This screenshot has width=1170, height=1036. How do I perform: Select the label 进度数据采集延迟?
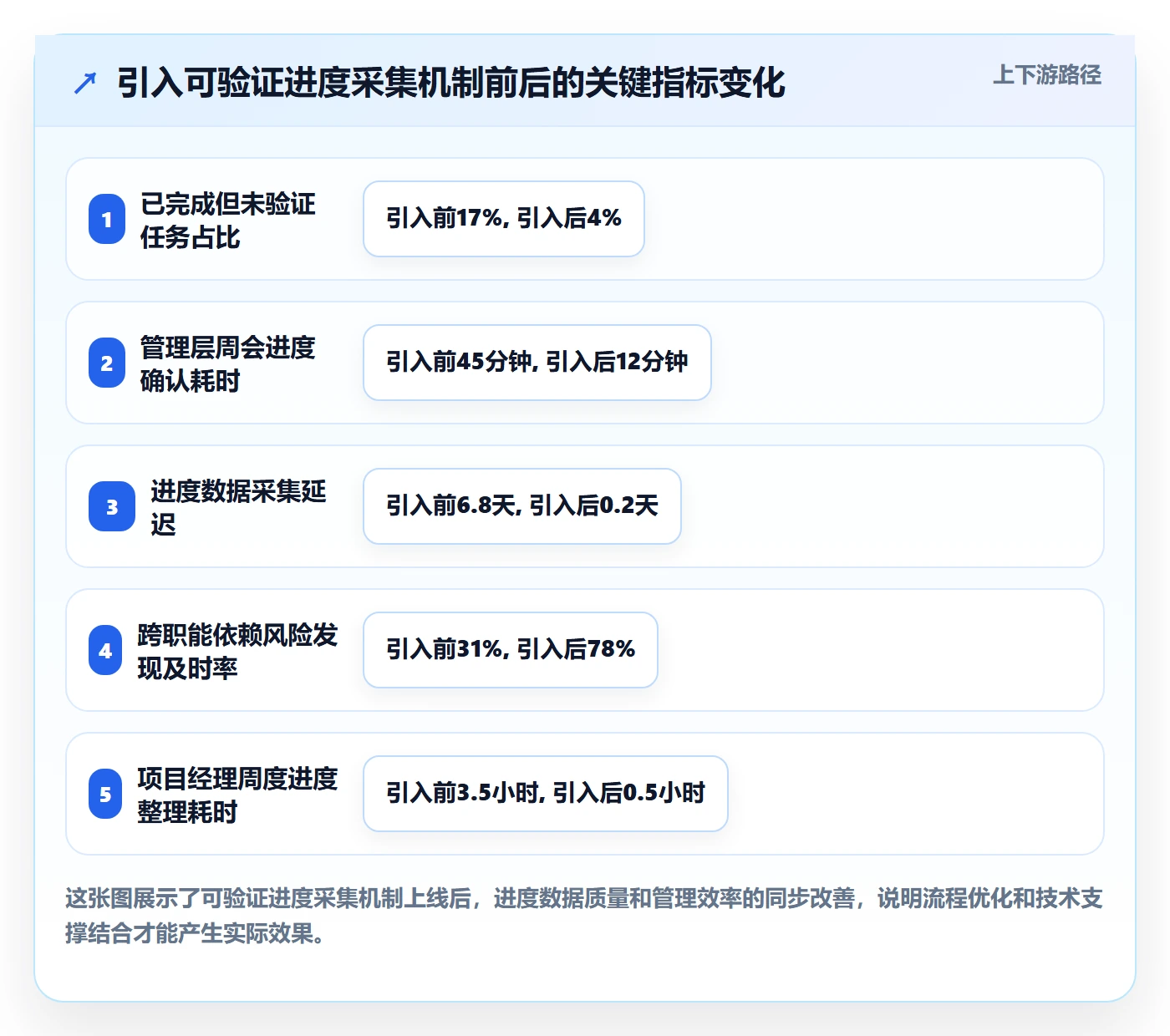point(238,507)
